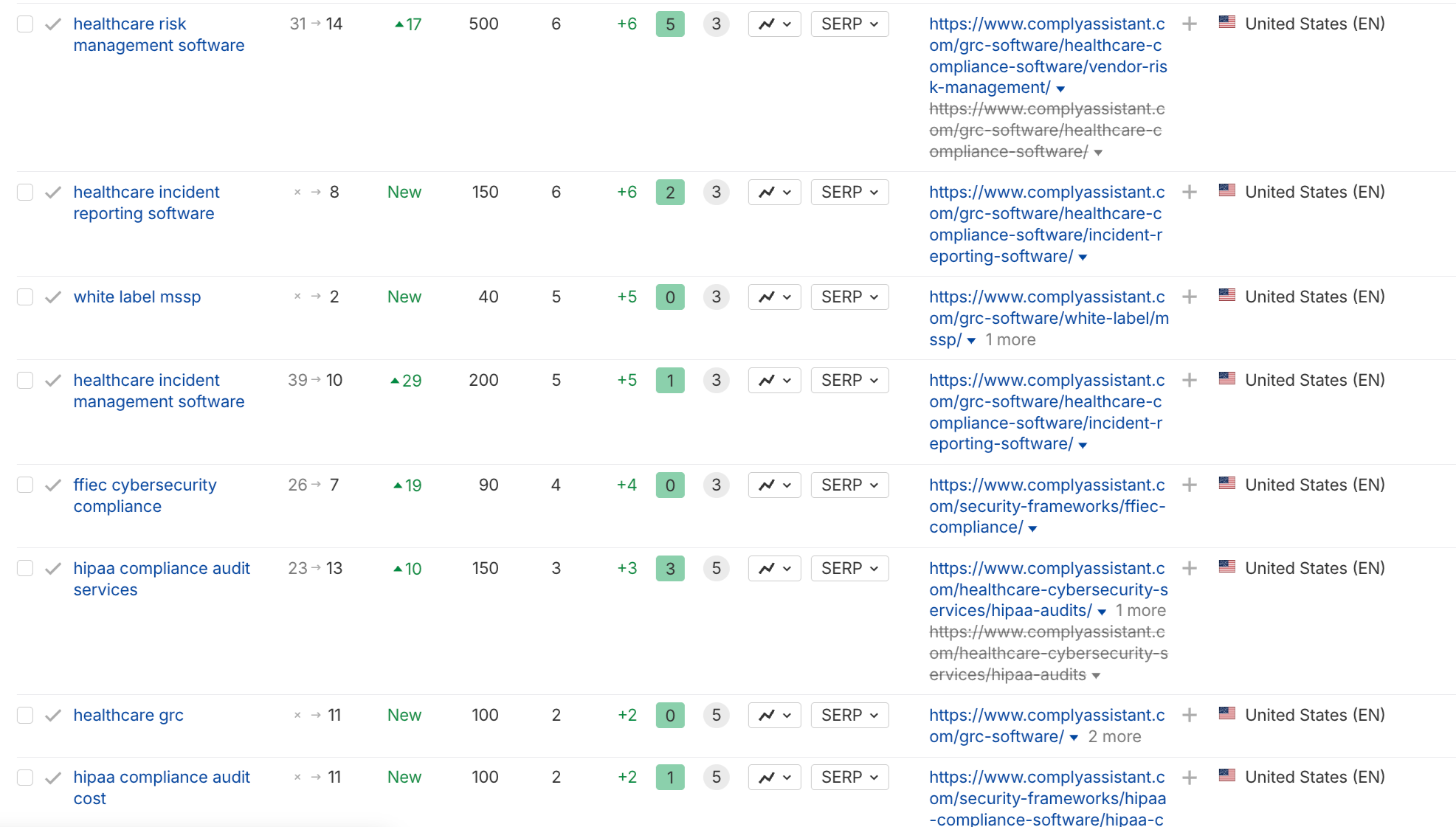Select hipaa compliance audit cost checkbox
This screenshot has width=1456, height=827.
[25, 778]
